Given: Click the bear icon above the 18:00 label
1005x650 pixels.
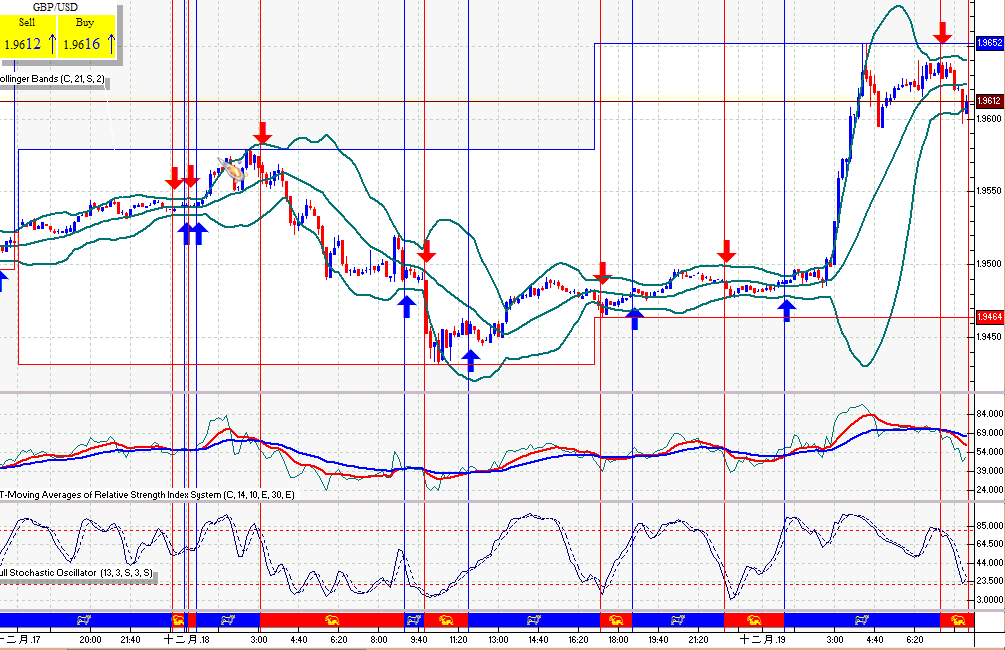Looking at the screenshot, I should 616,620.
